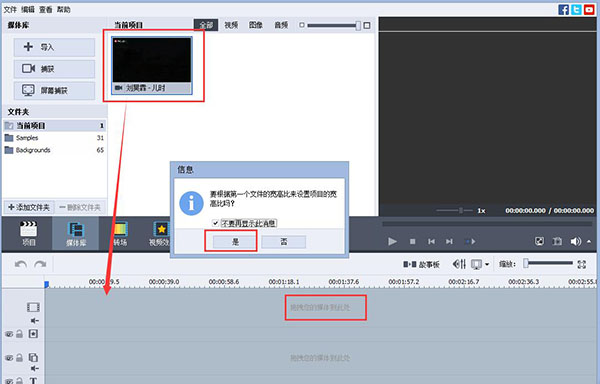Open the 转场 (Transitions) section
The width and height of the screenshot is (600, 384).
[120, 233]
